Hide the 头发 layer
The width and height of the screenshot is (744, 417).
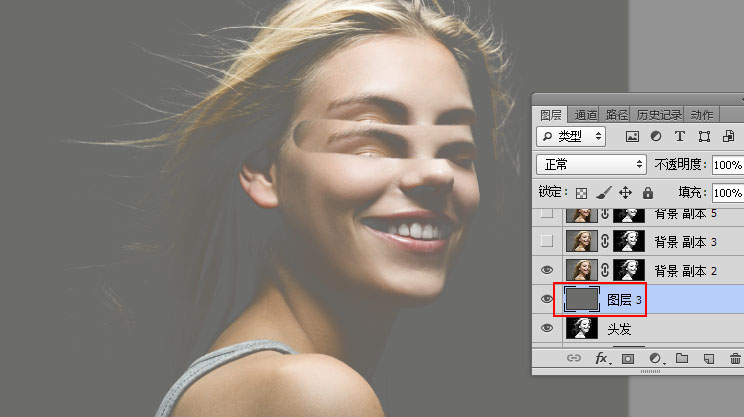point(546,328)
